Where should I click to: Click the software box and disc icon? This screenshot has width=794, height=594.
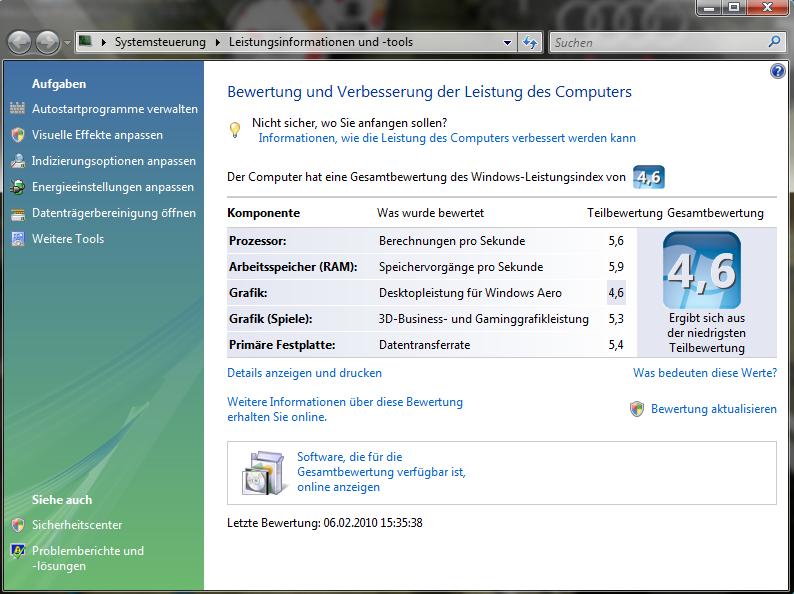(262, 473)
